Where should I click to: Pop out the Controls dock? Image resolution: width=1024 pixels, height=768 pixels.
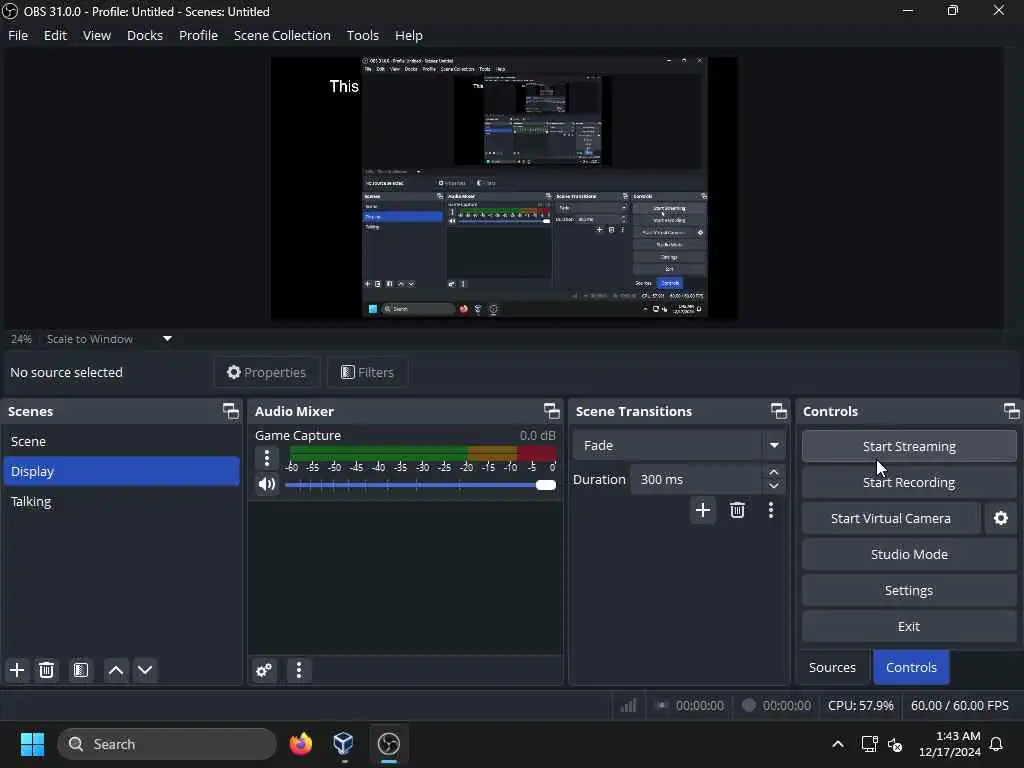(1012, 411)
